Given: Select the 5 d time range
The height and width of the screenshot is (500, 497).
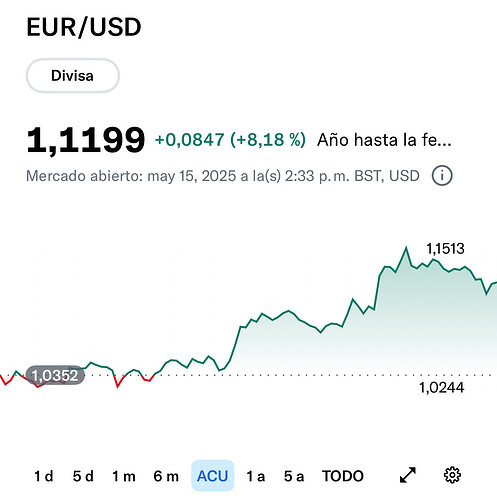Looking at the screenshot, I should click(83, 476).
